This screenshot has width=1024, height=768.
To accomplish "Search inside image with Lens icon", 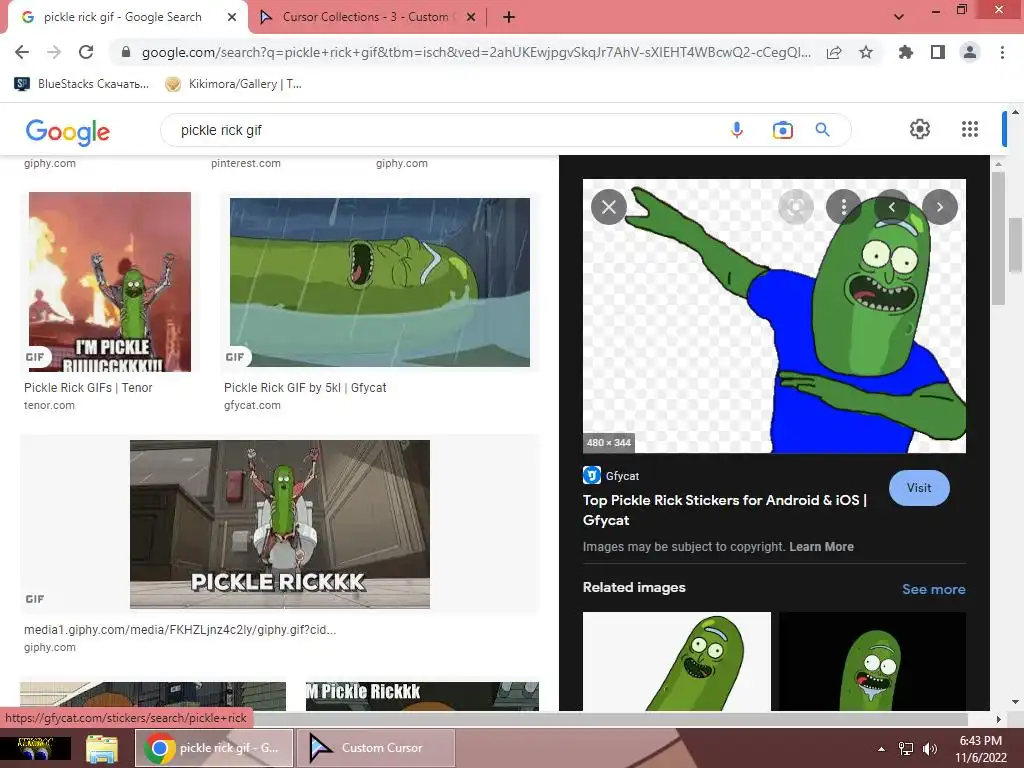I will (x=796, y=207).
